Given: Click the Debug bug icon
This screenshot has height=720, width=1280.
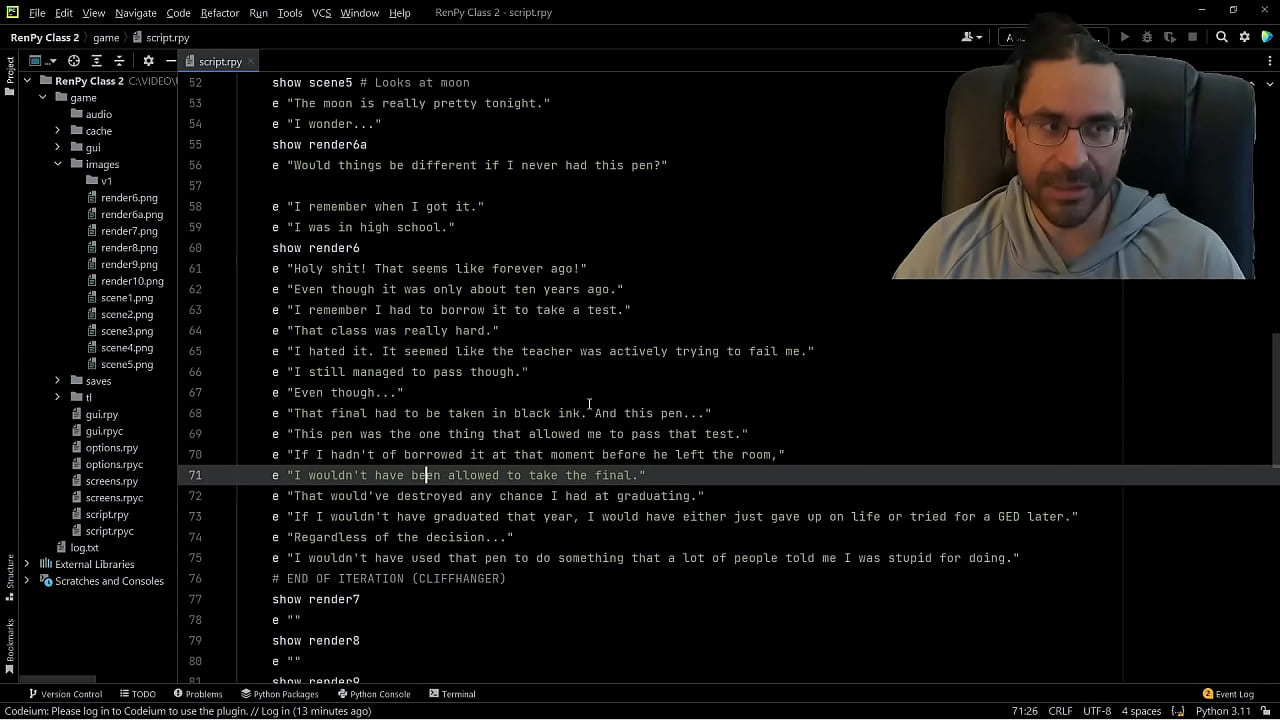Looking at the screenshot, I should click(x=1147, y=37).
